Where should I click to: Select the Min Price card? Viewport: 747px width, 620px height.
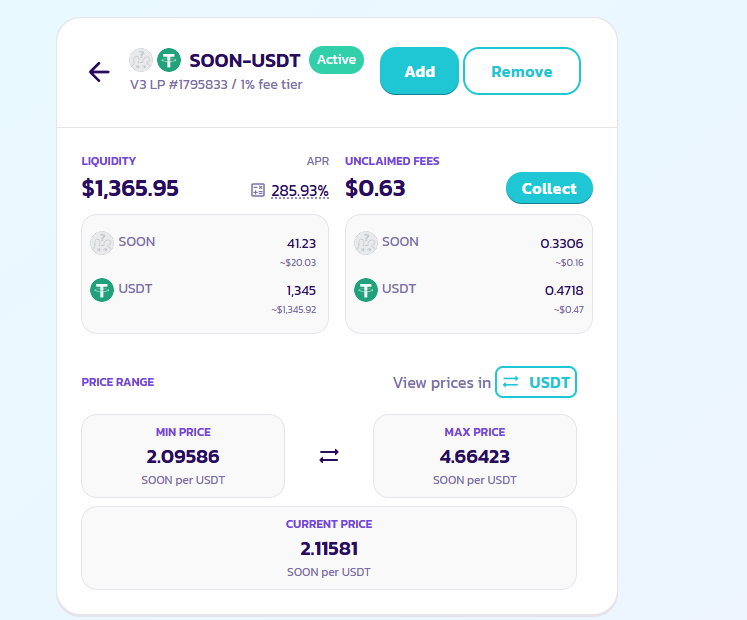tap(183, 456)
